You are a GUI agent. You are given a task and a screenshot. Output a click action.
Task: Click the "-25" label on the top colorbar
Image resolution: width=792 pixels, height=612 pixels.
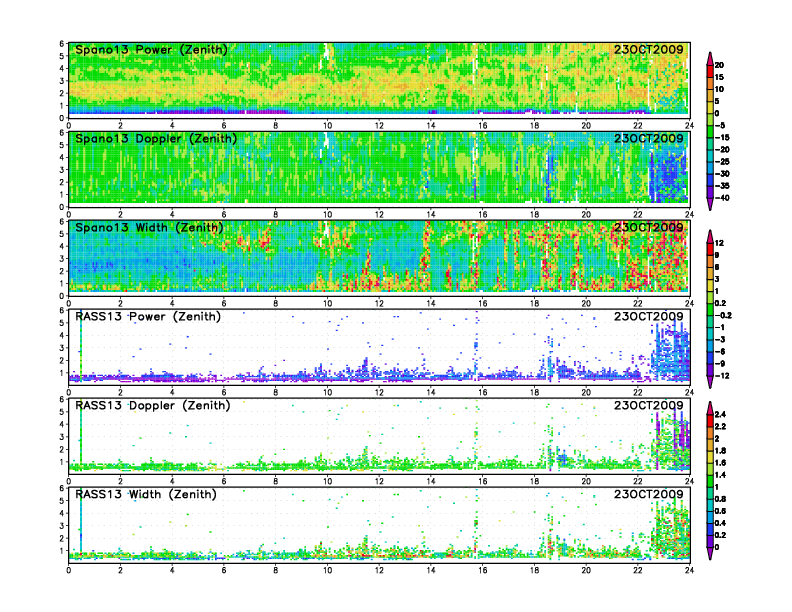tap(722, 162)
